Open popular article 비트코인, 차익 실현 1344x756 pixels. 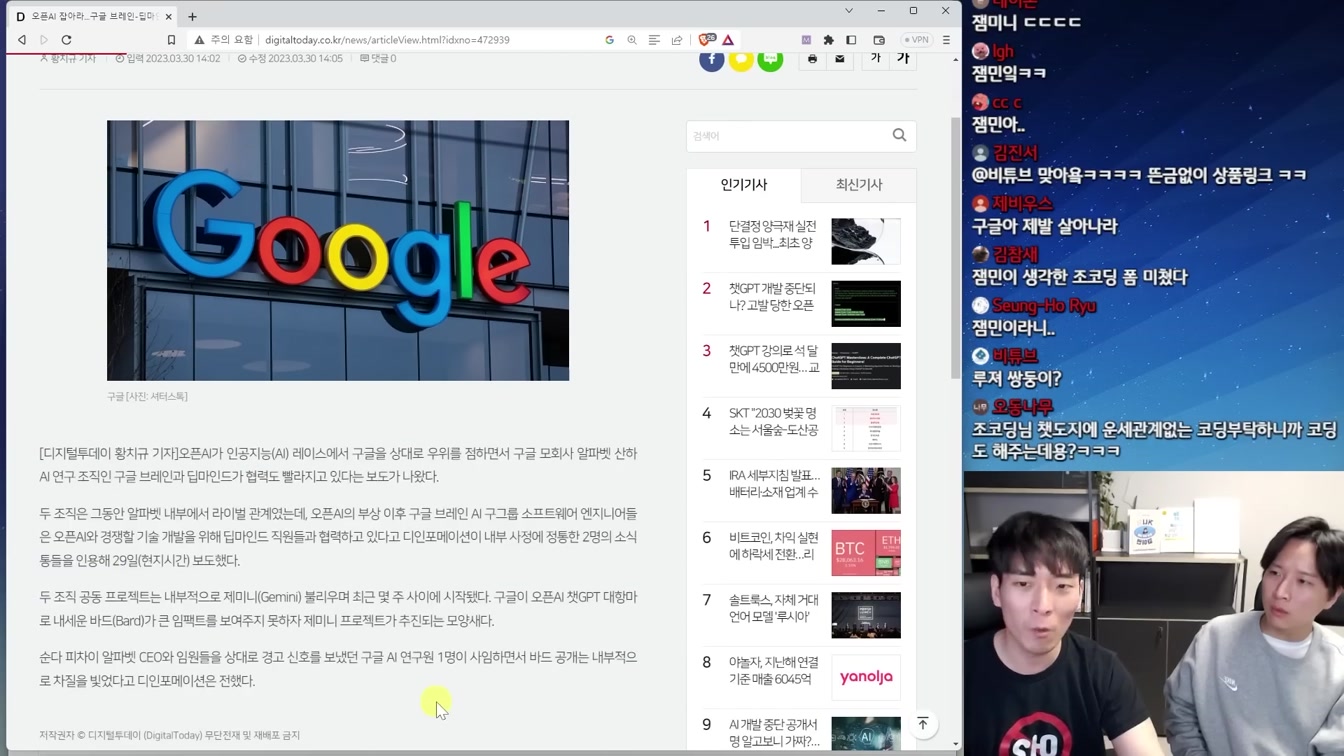pos(773,546)
